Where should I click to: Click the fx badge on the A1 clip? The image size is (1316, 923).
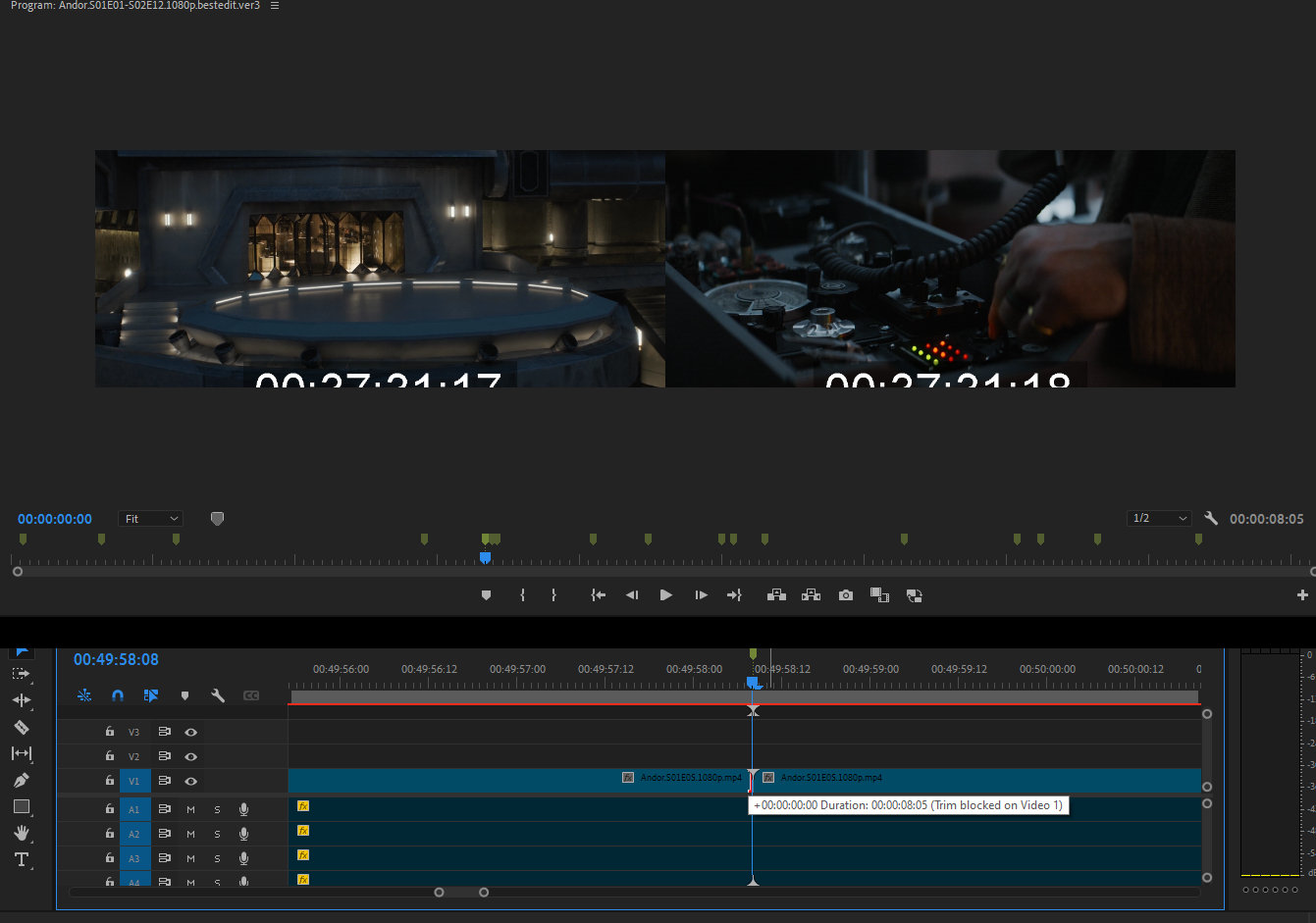point(303,806)
